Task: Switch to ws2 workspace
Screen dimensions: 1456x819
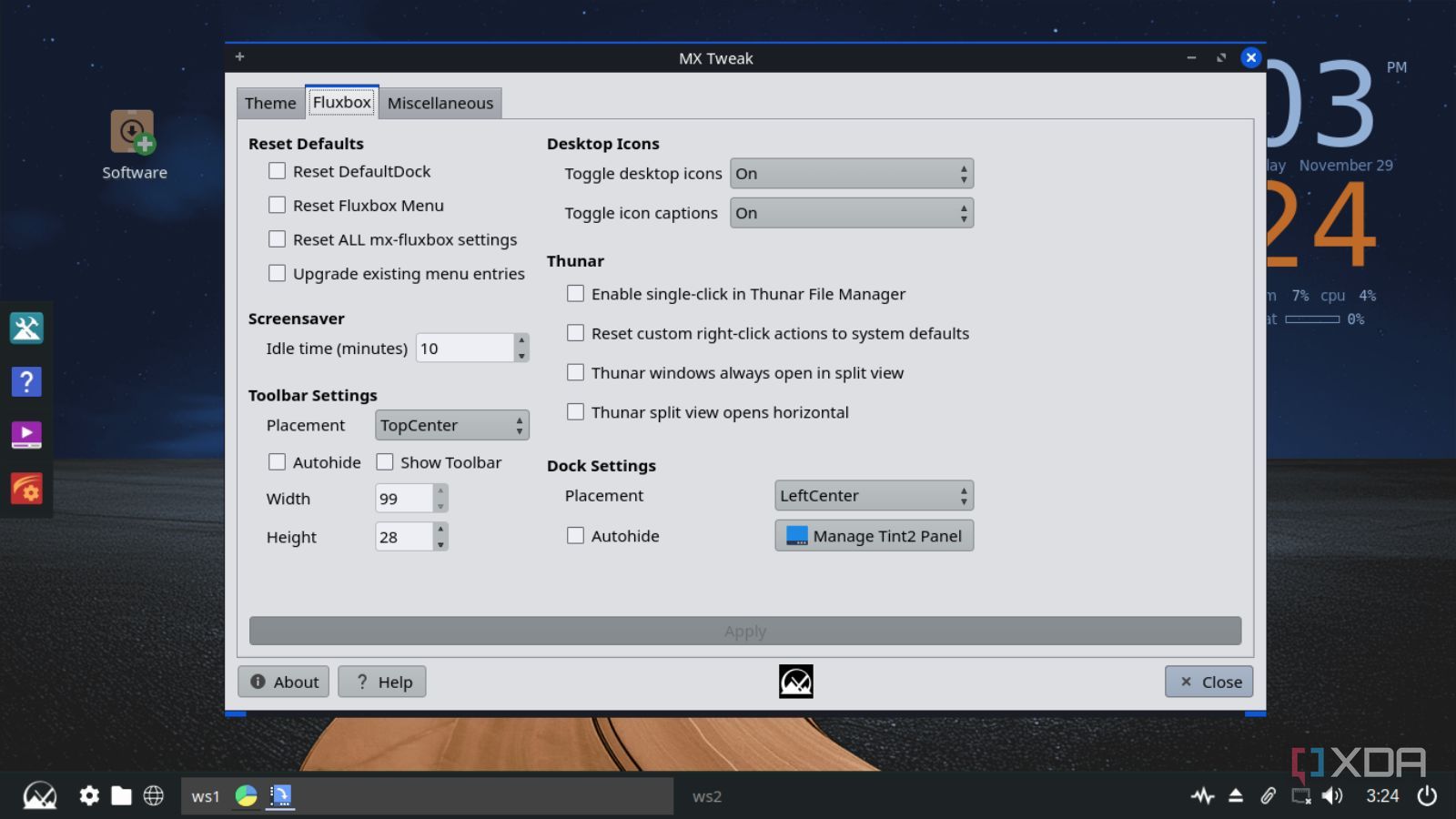Action: (x=707, y=796)
